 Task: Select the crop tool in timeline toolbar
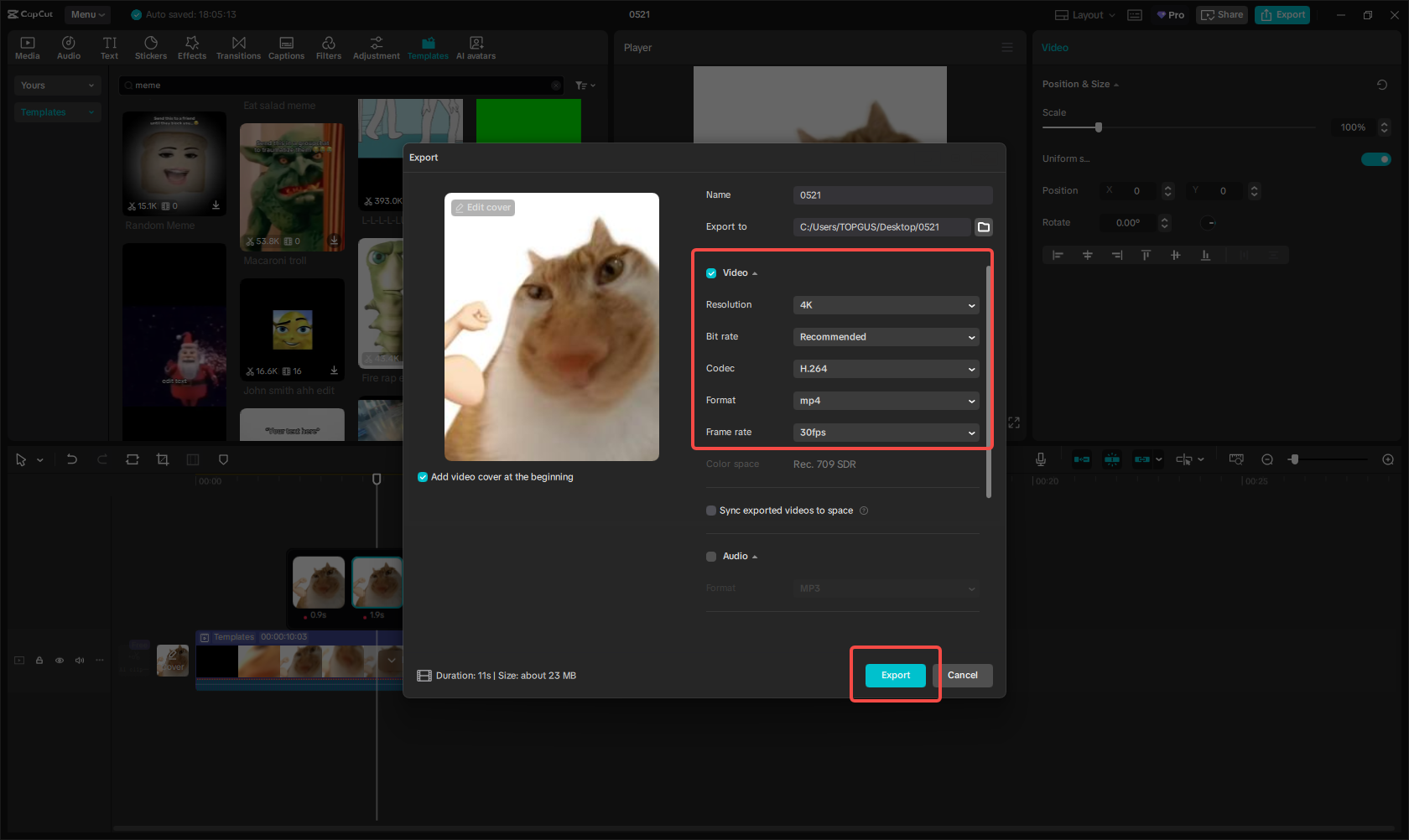click(163, 459)
